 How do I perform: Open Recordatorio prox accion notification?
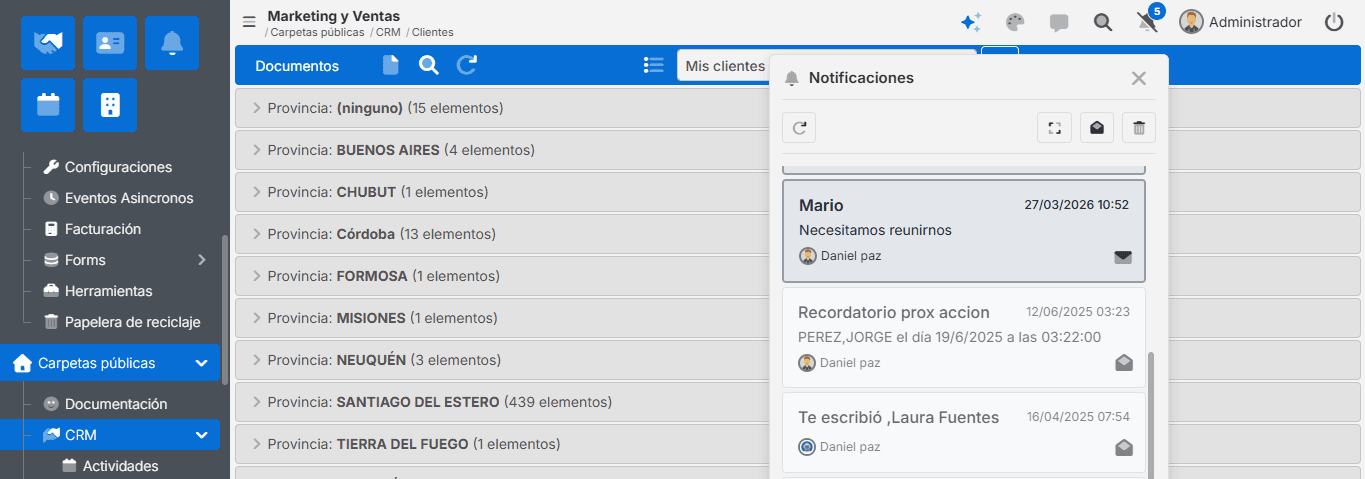point(964,338)
